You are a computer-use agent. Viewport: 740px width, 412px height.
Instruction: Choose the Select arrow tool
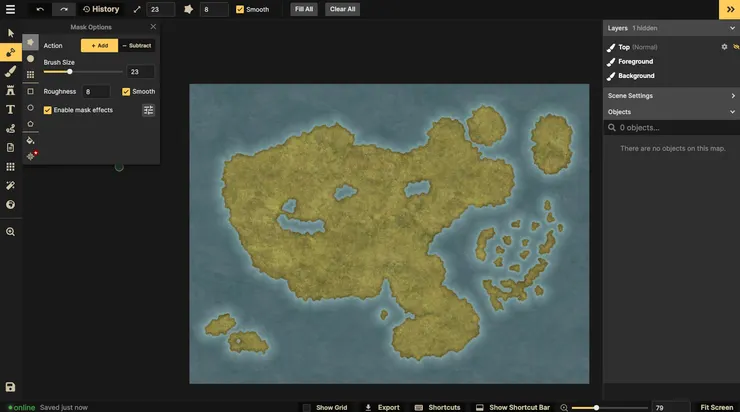tap(10, 33)
